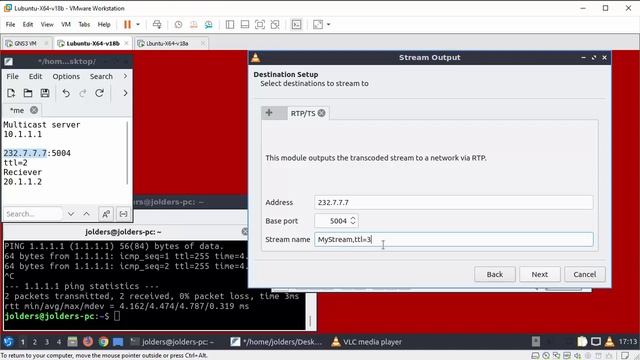Viewport: 640px width, 360px height.
Task: Click the Address field with 232.7.7.7
Action: coord(453,202)
